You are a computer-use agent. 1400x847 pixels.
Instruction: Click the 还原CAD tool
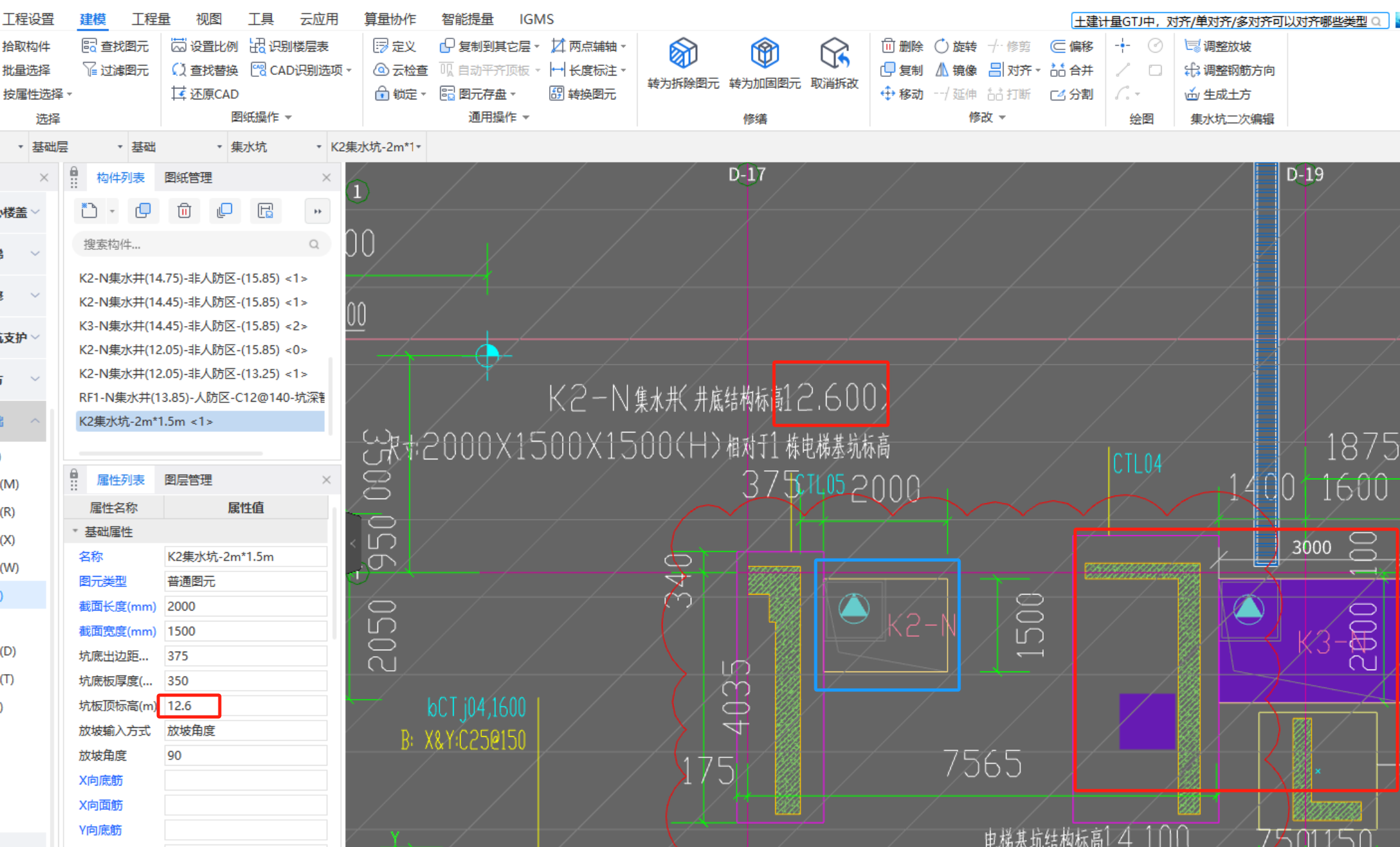(205, 94)
